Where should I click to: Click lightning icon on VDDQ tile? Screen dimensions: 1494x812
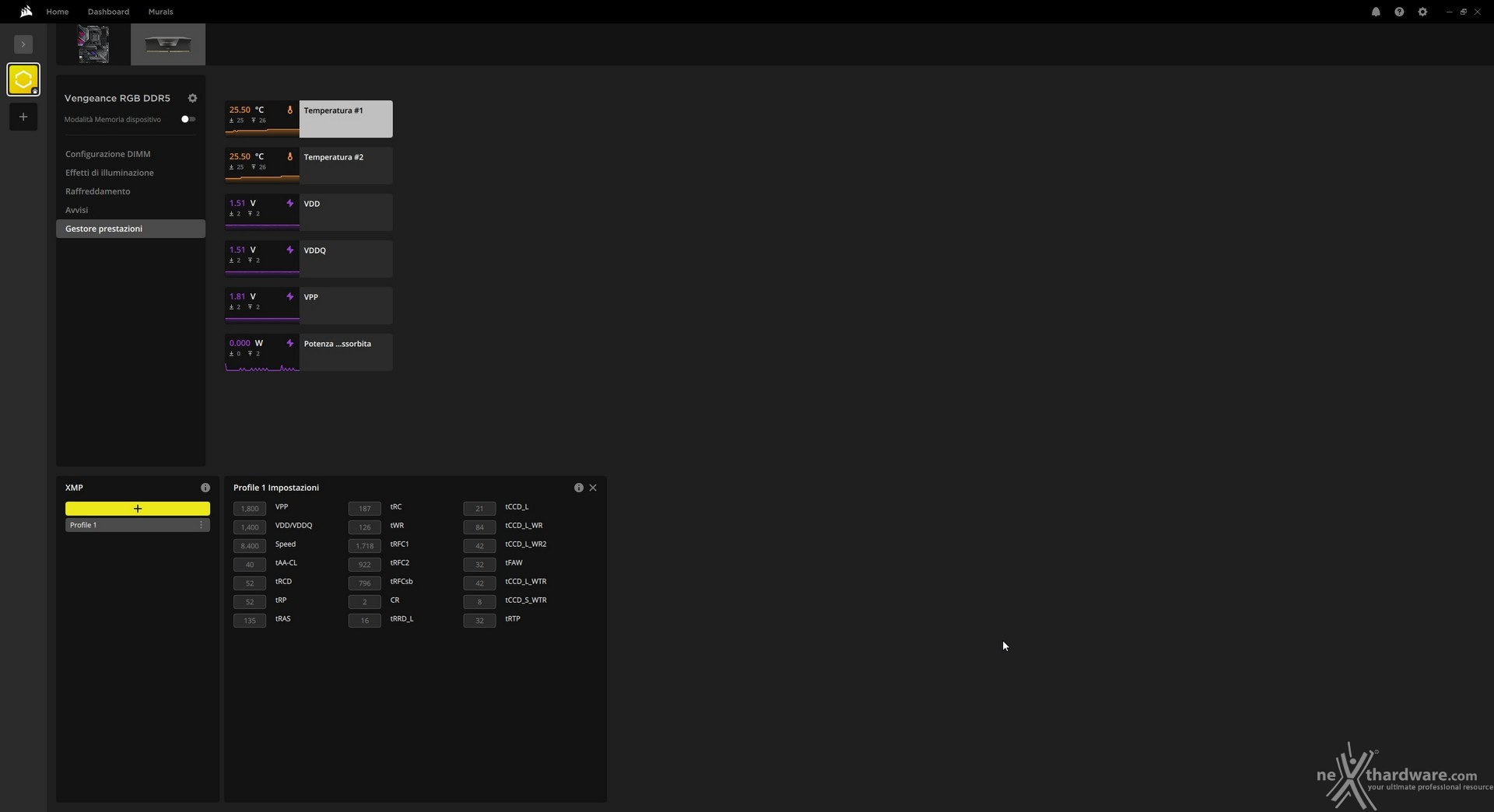coord(289,250)
